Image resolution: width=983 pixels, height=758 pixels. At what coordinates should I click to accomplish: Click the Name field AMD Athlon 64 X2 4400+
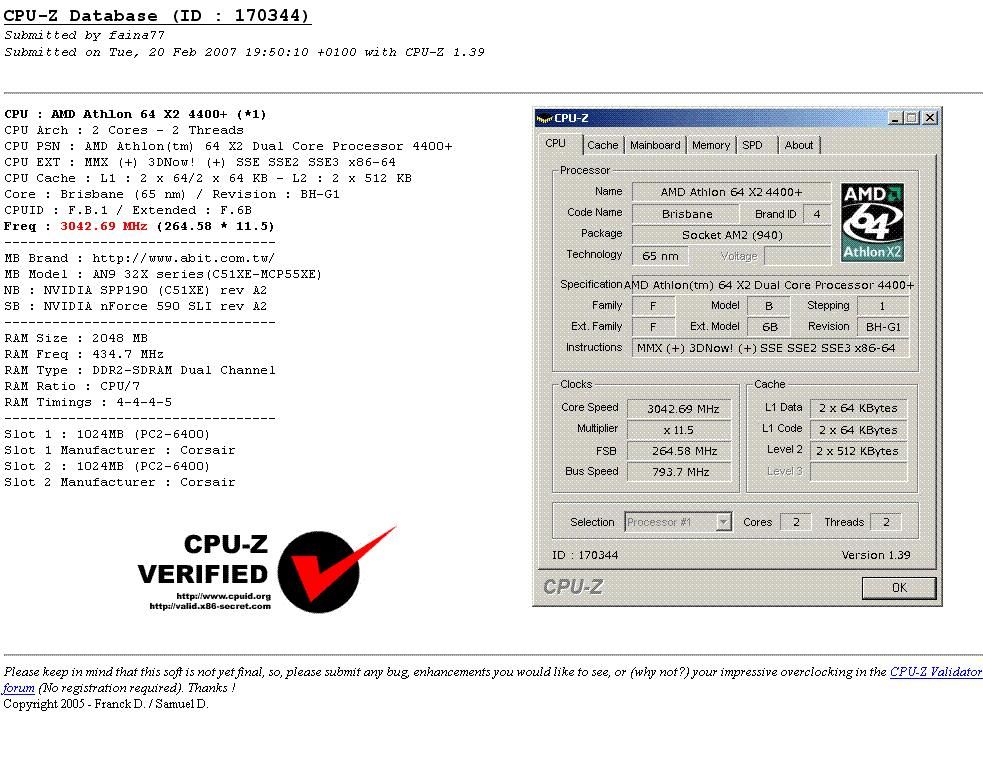point(731,192)
